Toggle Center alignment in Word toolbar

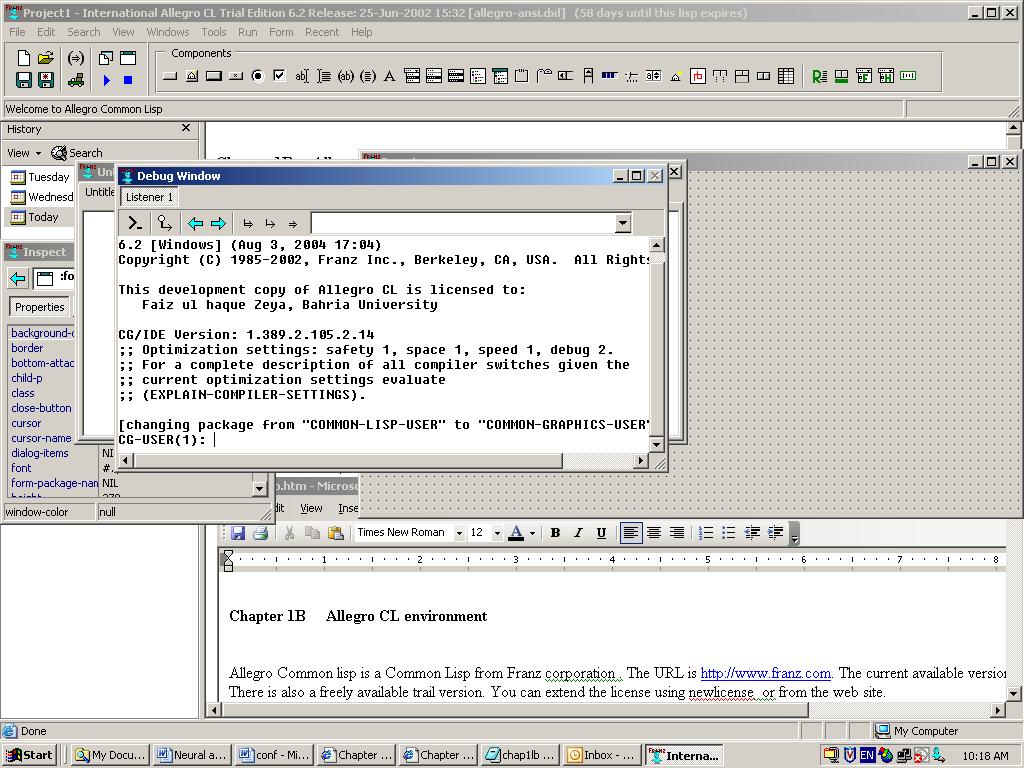[x=654, y=533]
